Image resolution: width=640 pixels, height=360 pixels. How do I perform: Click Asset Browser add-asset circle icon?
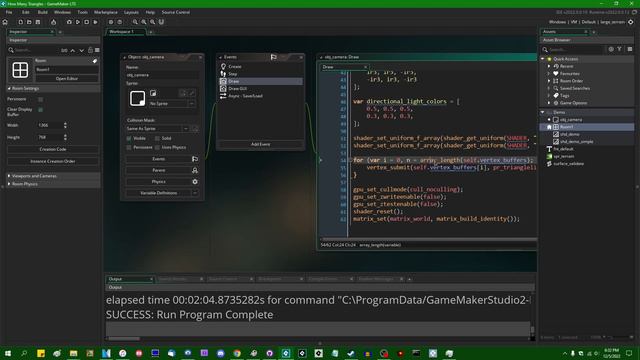[611, 49]
